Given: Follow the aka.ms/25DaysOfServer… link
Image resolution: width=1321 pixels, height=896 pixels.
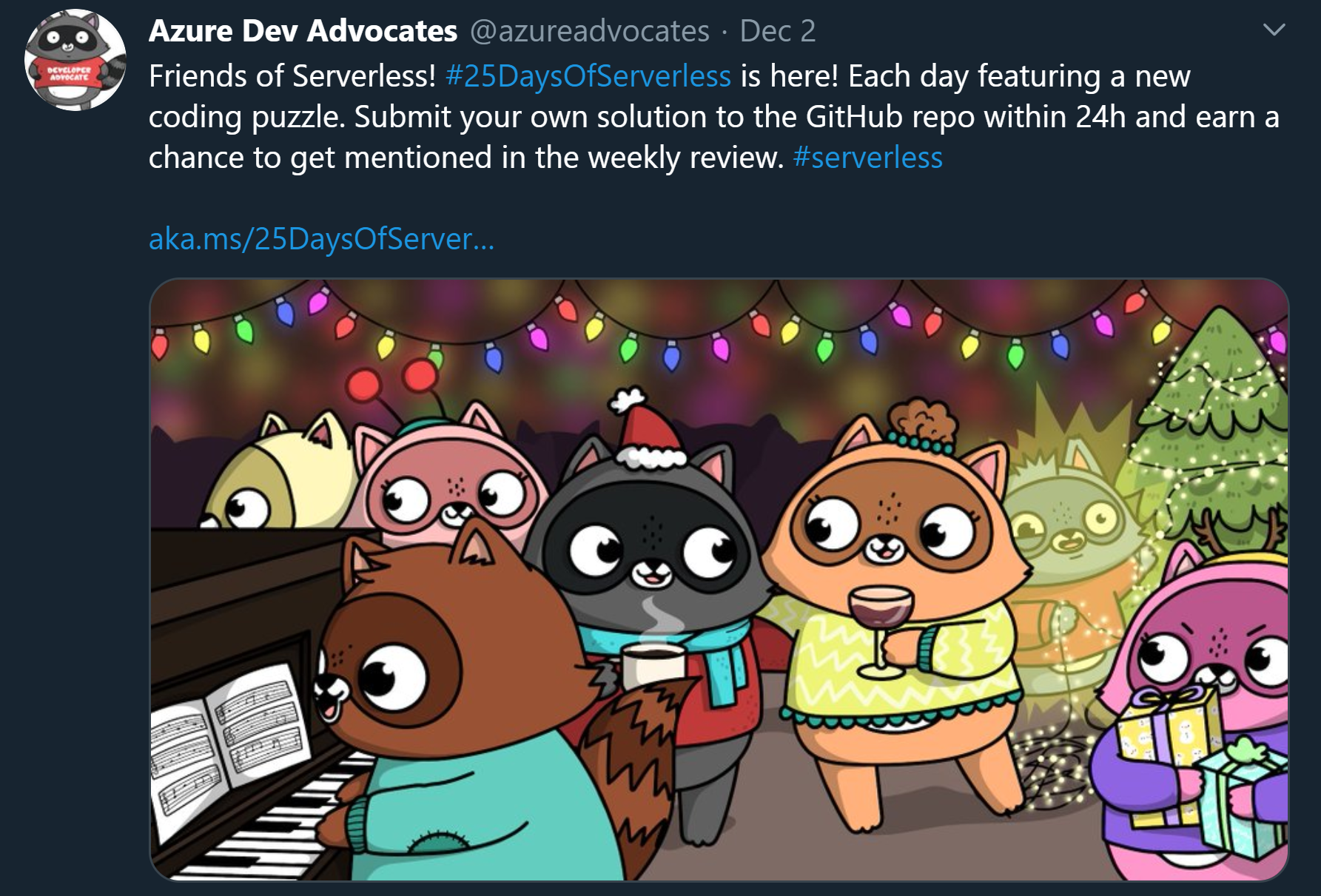Looking at the screenshot, I should pyautogui.click(x=321, y=239).
